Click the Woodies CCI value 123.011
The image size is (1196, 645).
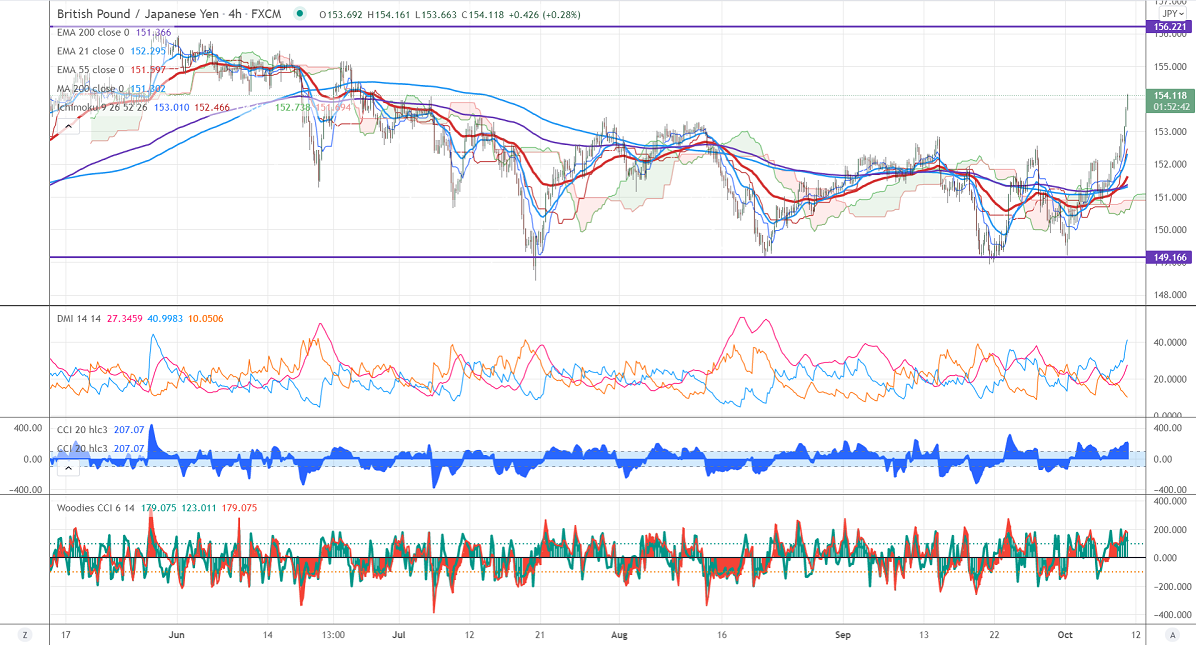point(198,508)
